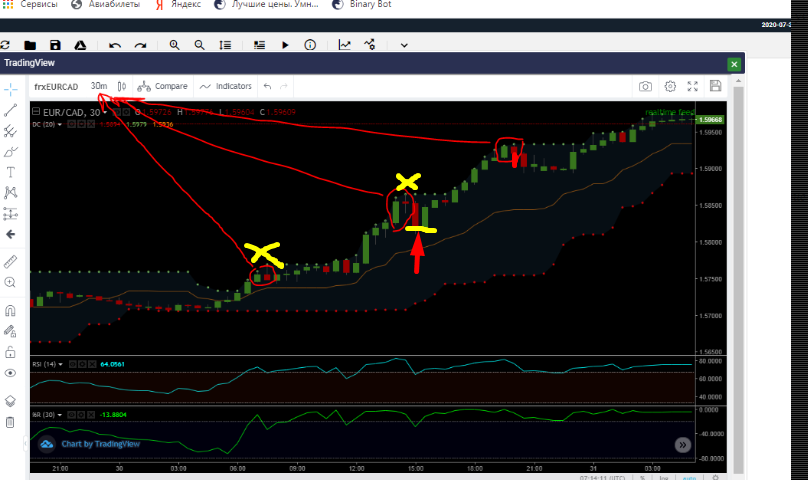Expand the RSI (14) indicator dropdown
Viewport: 808px width, 480px height.
[x=60, y=365]
